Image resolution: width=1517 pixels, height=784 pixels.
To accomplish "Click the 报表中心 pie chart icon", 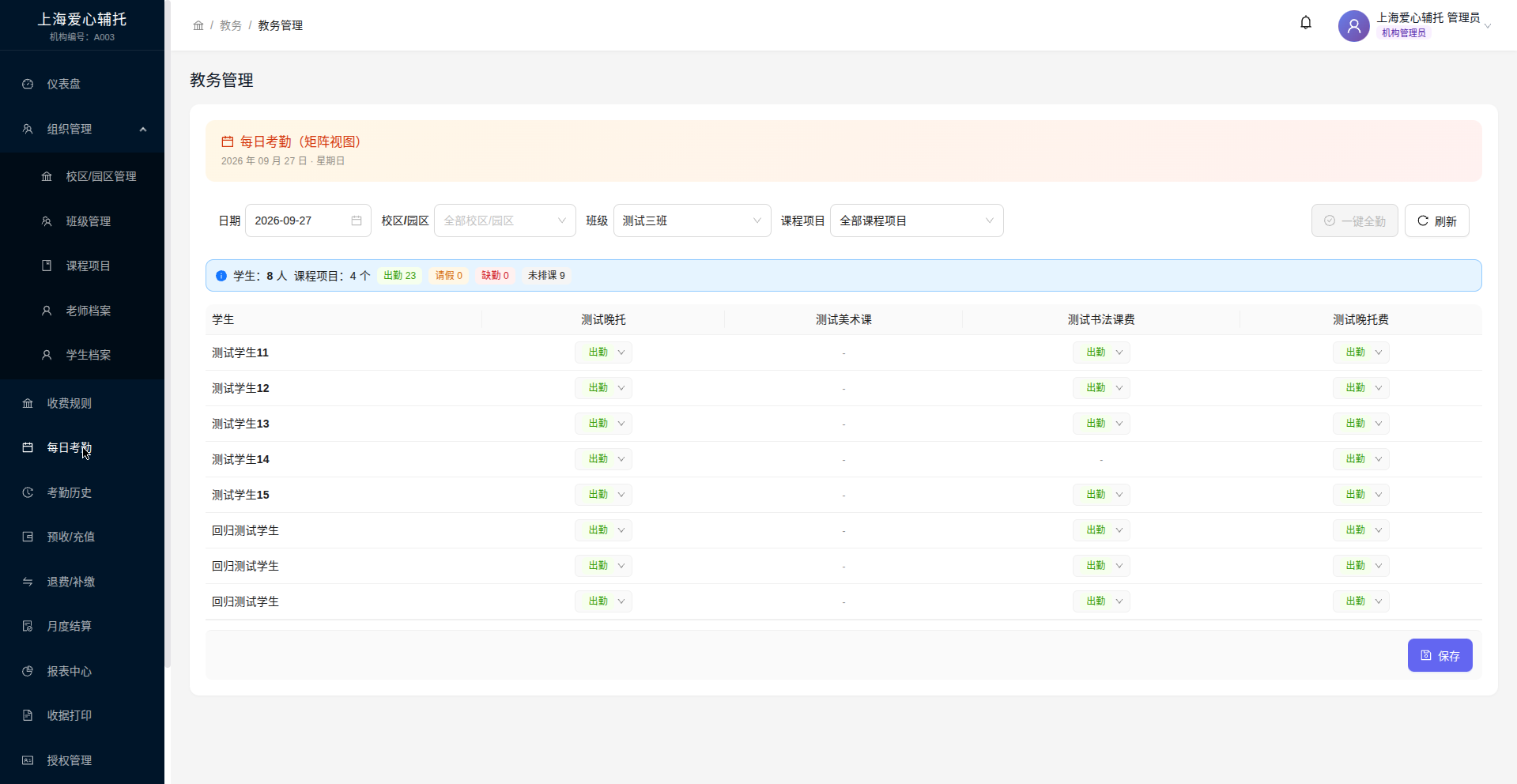I will click(x=28, y=671).
